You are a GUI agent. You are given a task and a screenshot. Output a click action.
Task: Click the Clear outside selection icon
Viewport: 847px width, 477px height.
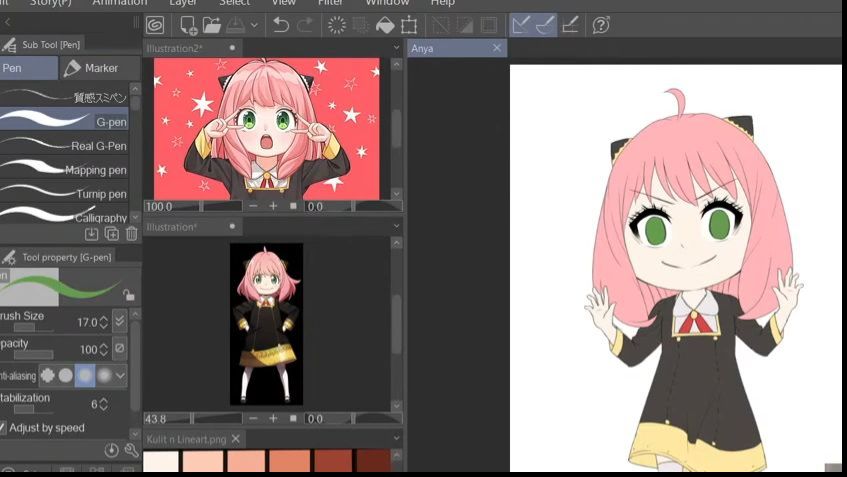tap(360, 25)
